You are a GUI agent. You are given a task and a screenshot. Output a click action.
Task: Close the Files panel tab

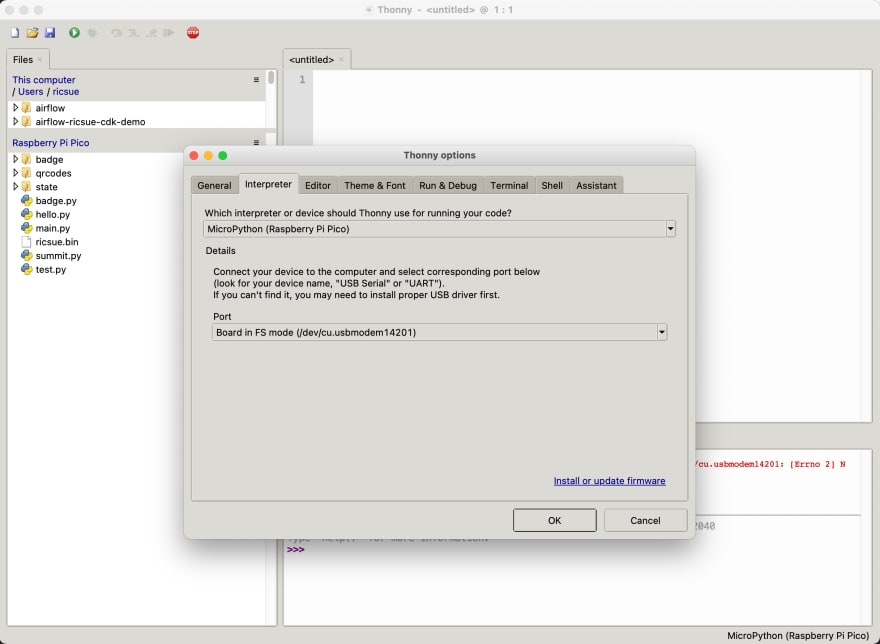point(40,60)
